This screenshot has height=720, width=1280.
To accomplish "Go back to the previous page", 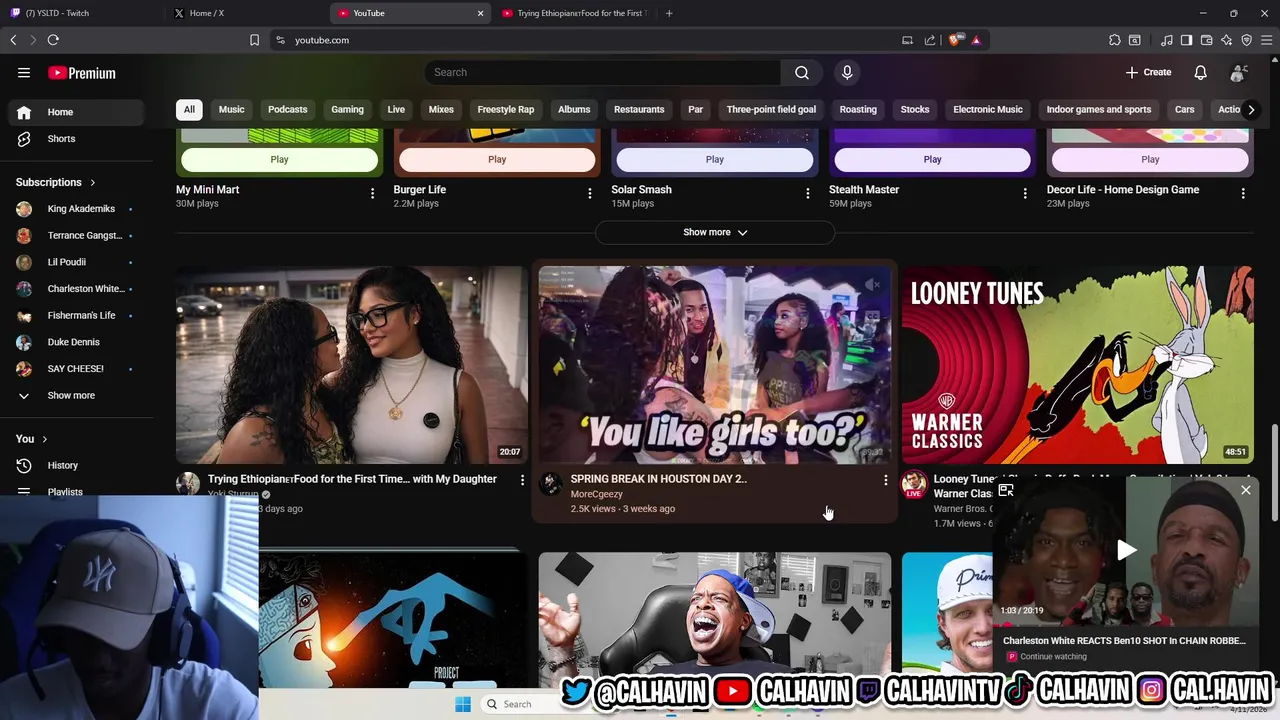I will coord(13,40).
